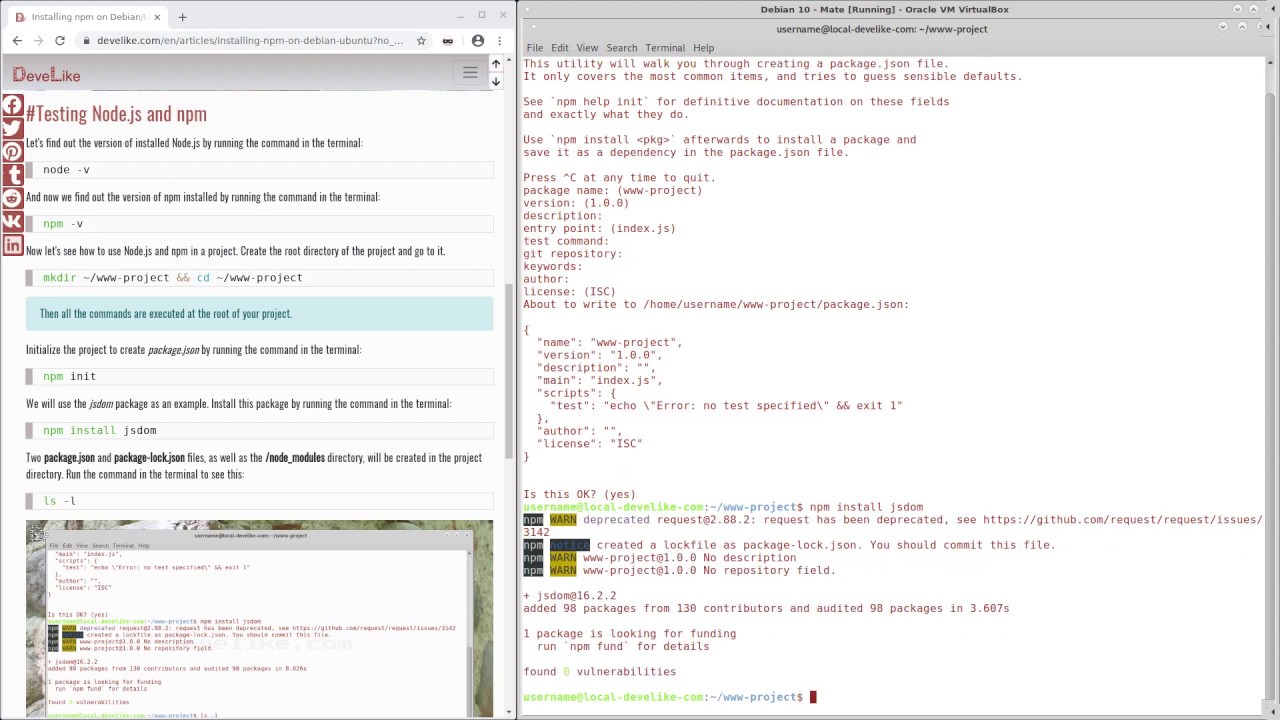
Task: Share the article on Facebook
Action: (x=12, y=105)
